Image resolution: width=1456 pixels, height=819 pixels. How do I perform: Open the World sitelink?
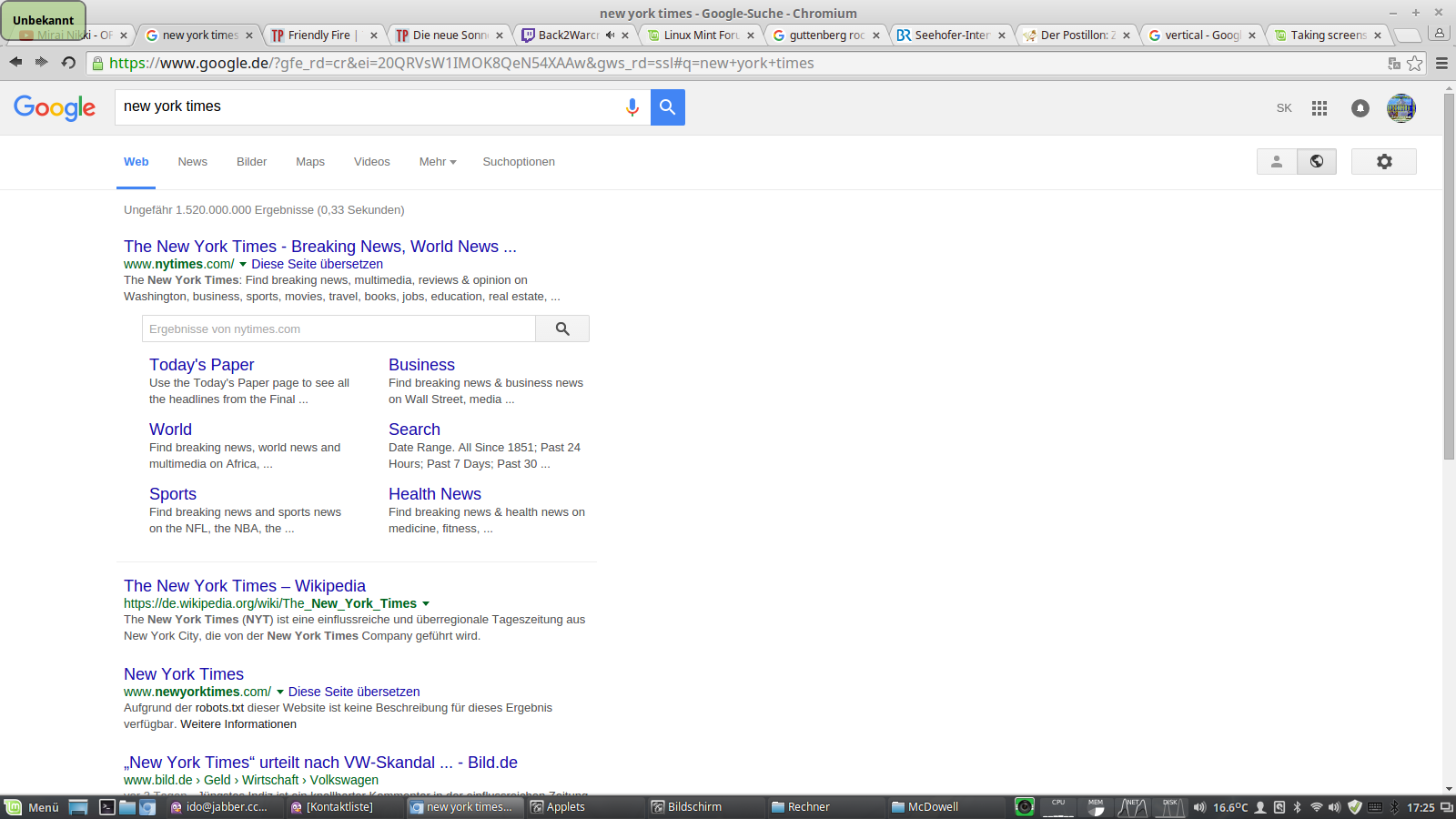tap(170, 430)
